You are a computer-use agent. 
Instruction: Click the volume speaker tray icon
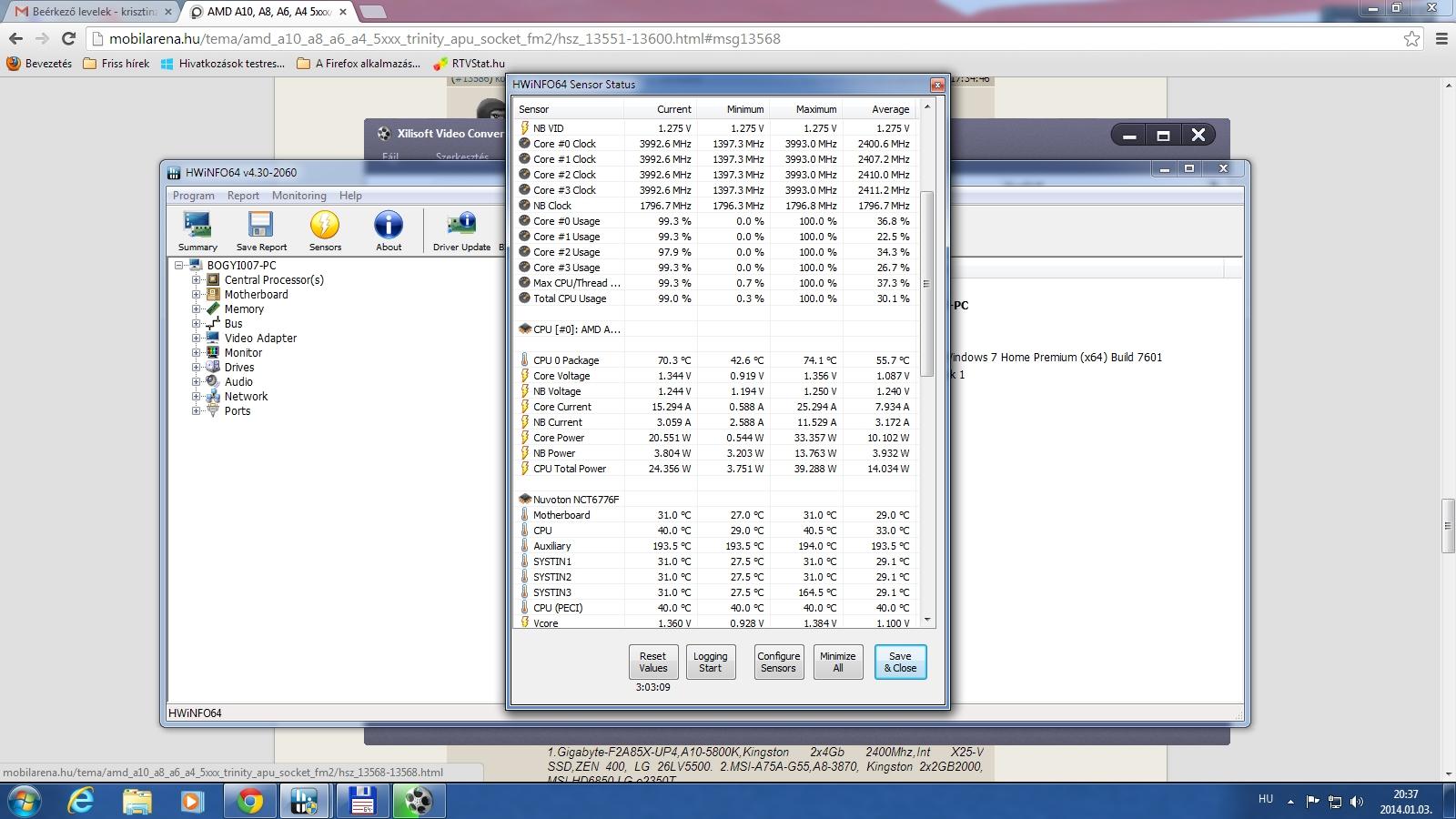pos(1357,802)
